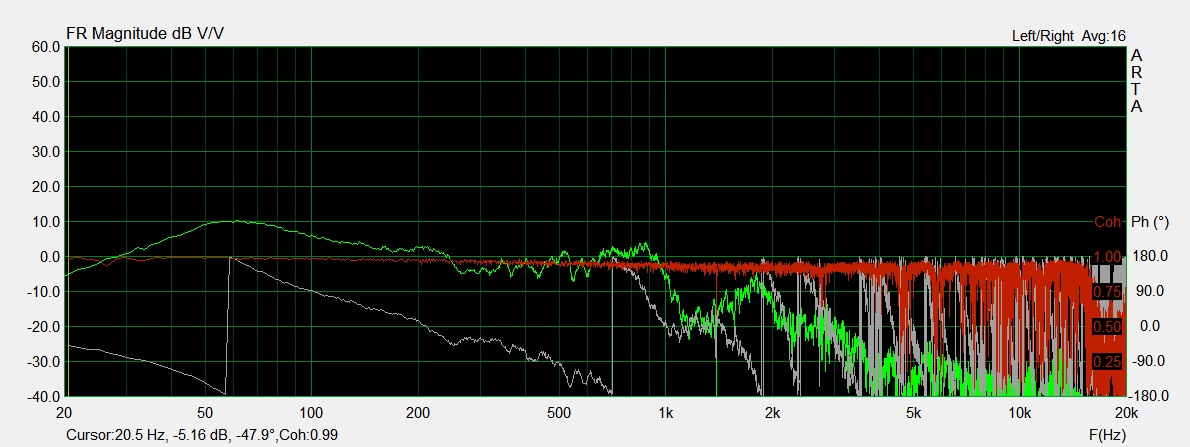Click the -20.0 dB magnitude axis value
The width and height of the screenshot is (1190, 447).
coord(43,326)
